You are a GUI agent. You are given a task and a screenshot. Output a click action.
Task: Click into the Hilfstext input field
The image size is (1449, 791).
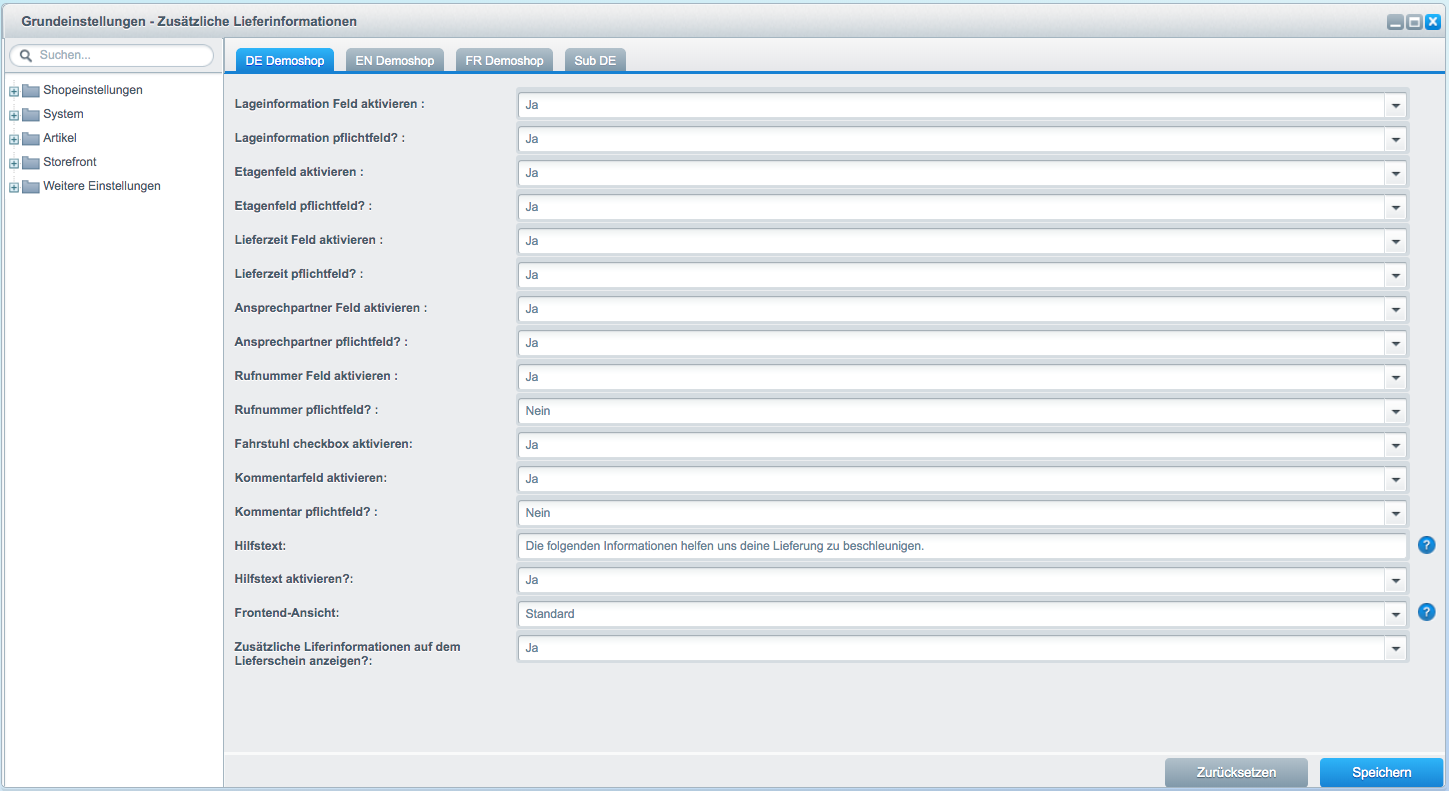pos(962,546)
